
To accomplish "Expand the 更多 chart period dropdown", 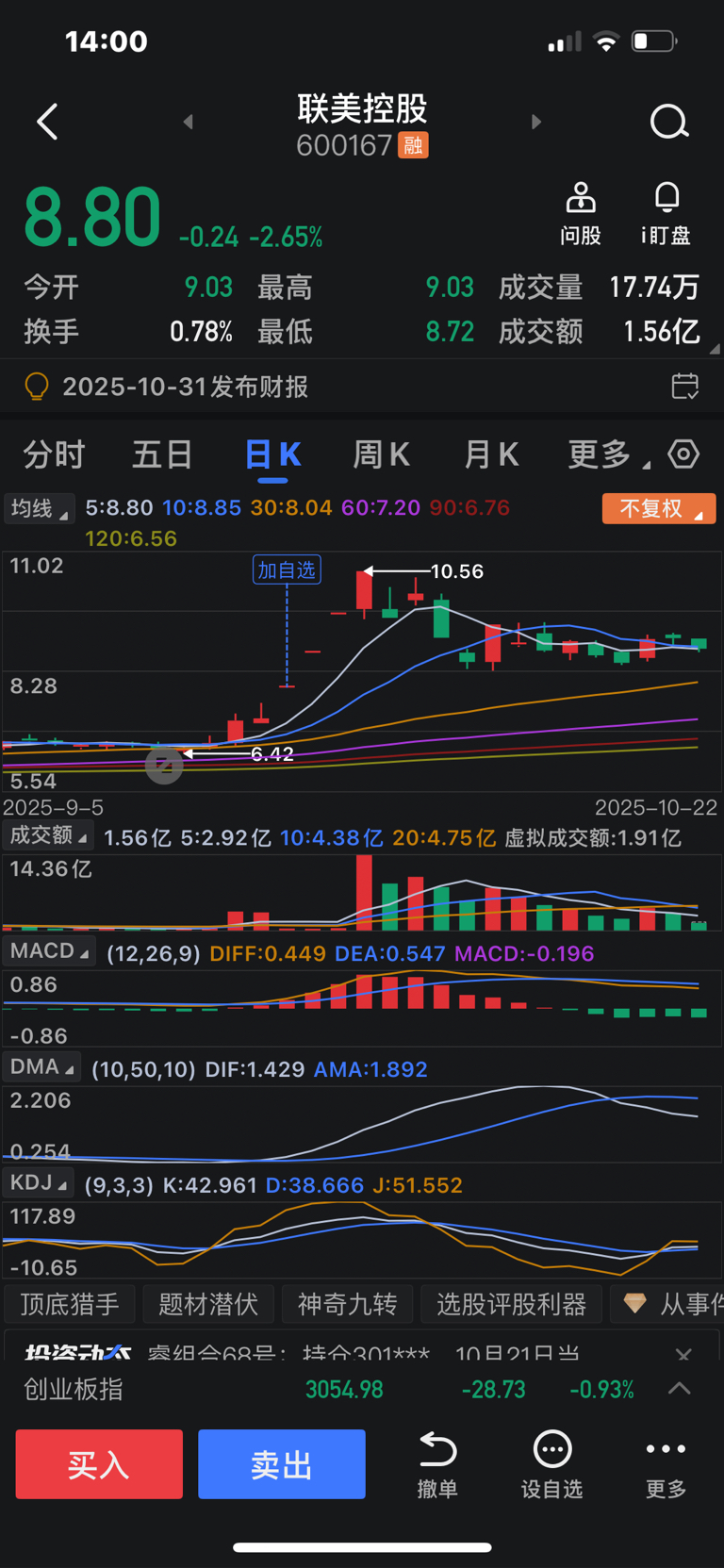I will click(608, 454).
